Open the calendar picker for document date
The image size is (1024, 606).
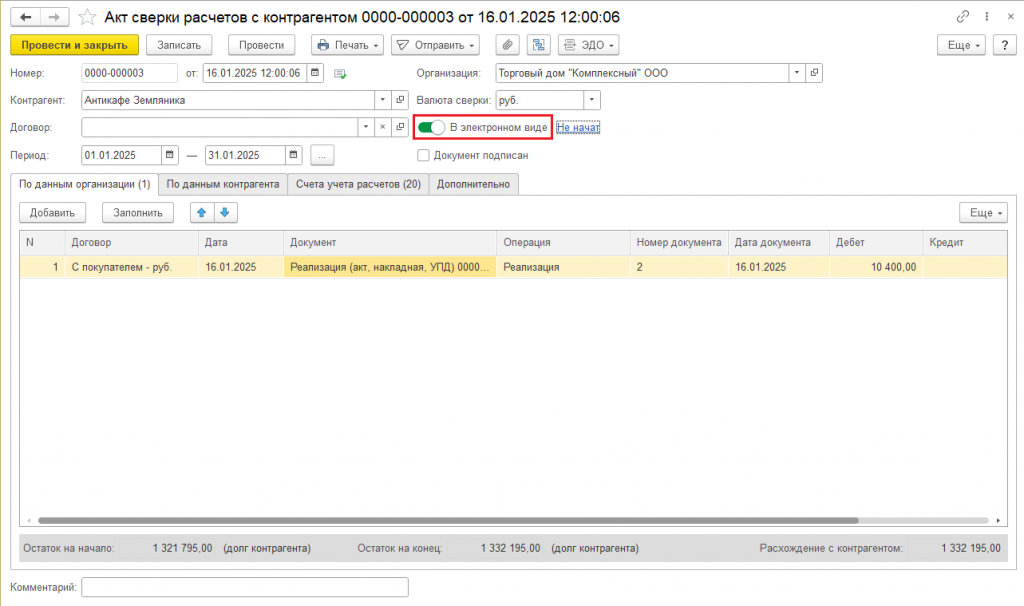coord(315,72)
